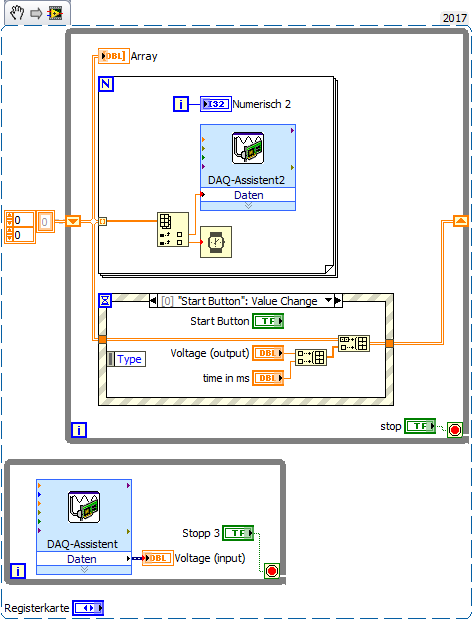Expand the DAQ-Assistent2 terminal list chevron
Image resolution: width=473 pixels, height=620 pixels.
click(248, 206)
